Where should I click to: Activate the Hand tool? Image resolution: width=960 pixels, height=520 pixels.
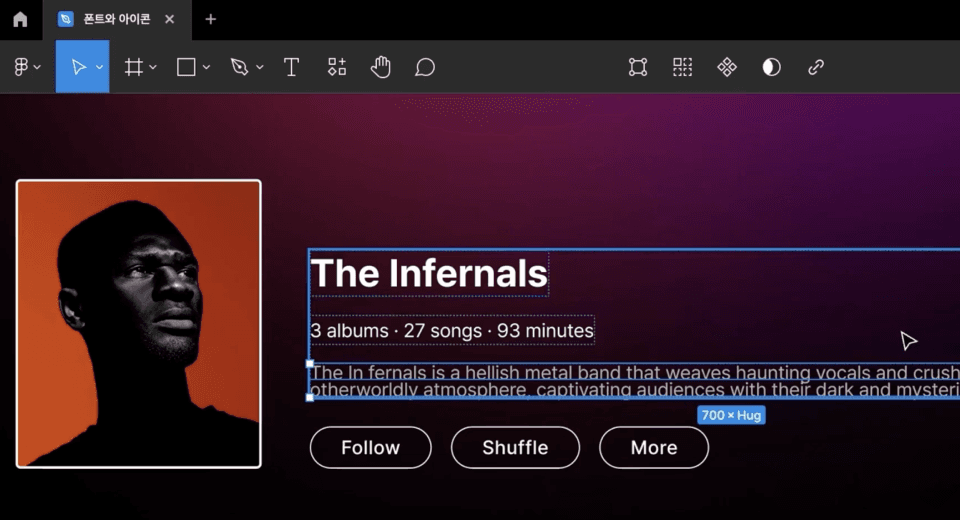coord(380,67)
